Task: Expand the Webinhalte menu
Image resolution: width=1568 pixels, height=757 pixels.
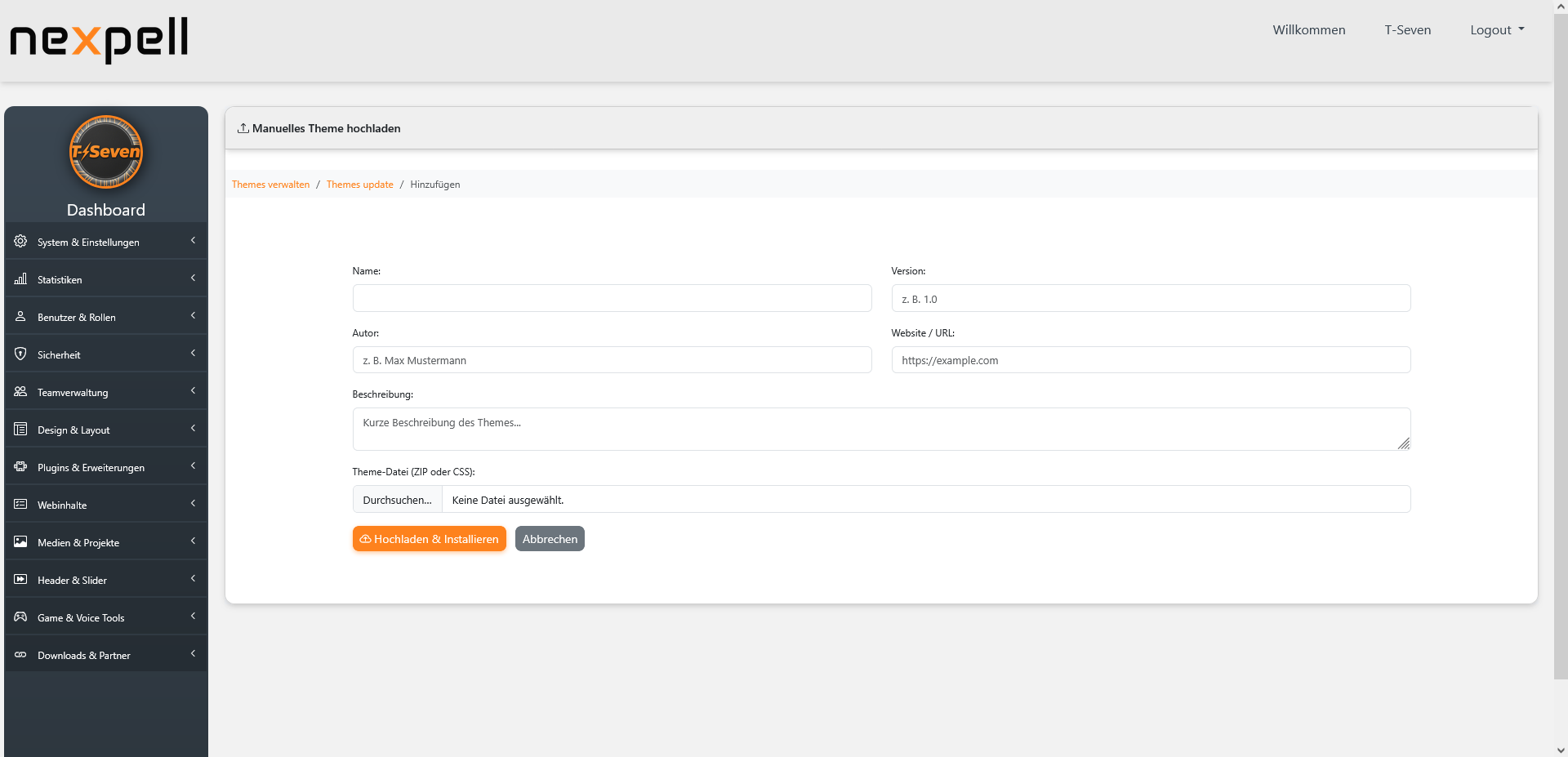Action: pos(105,504)
